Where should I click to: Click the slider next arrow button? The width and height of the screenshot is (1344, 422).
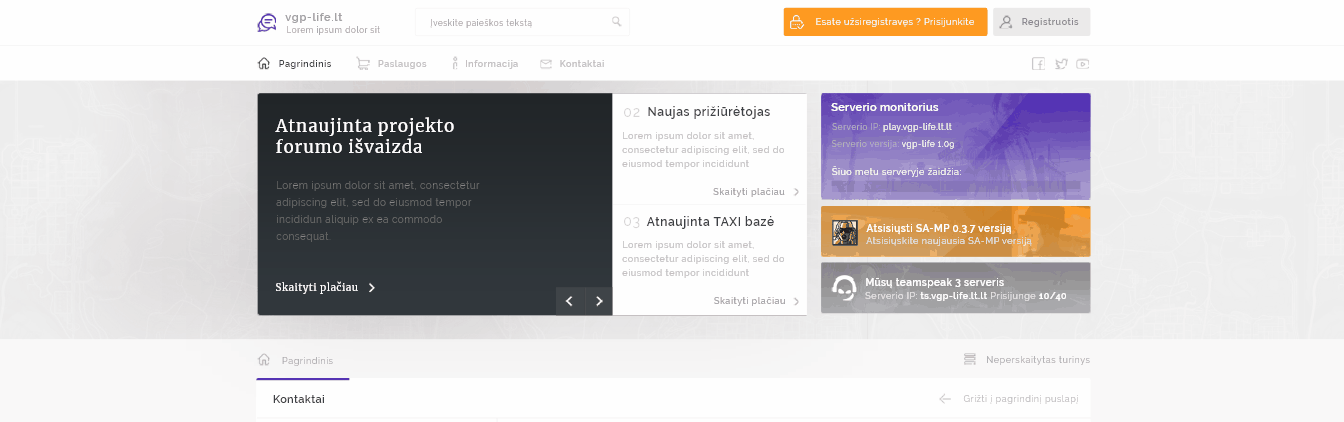click(598, 301)
